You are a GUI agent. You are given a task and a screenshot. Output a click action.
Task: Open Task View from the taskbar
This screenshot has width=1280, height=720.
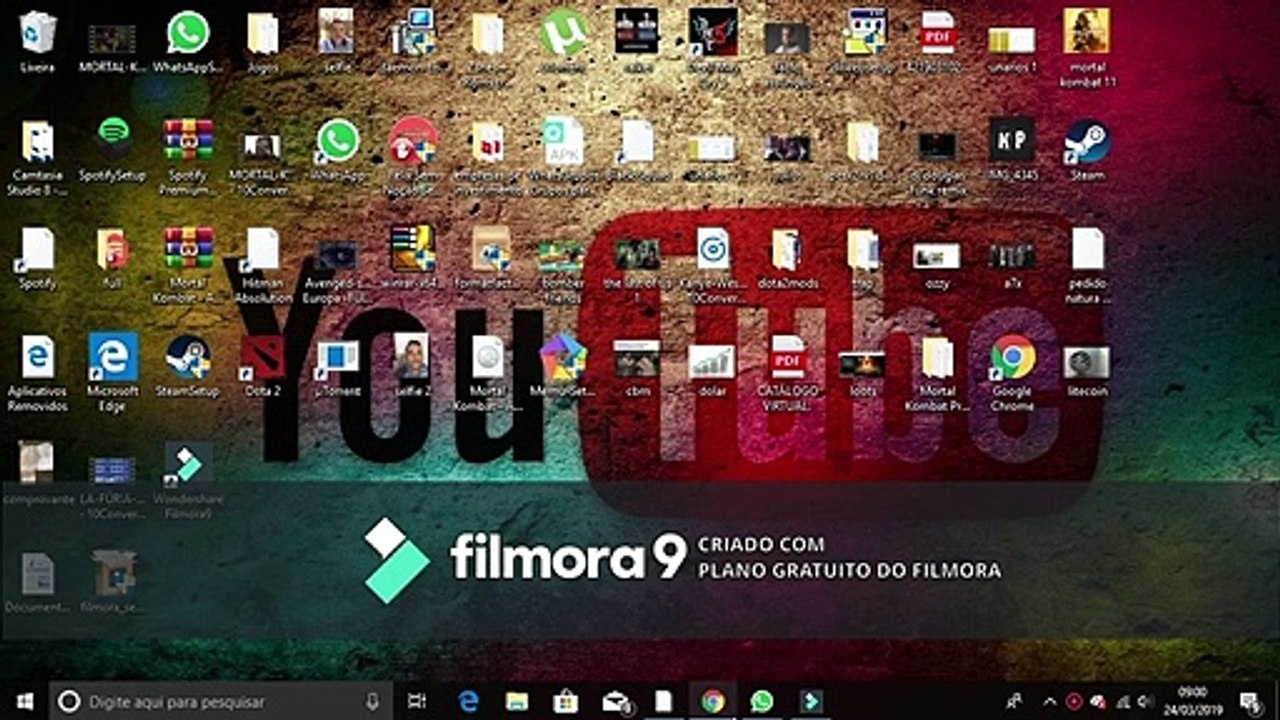click(x=418, y=701)
